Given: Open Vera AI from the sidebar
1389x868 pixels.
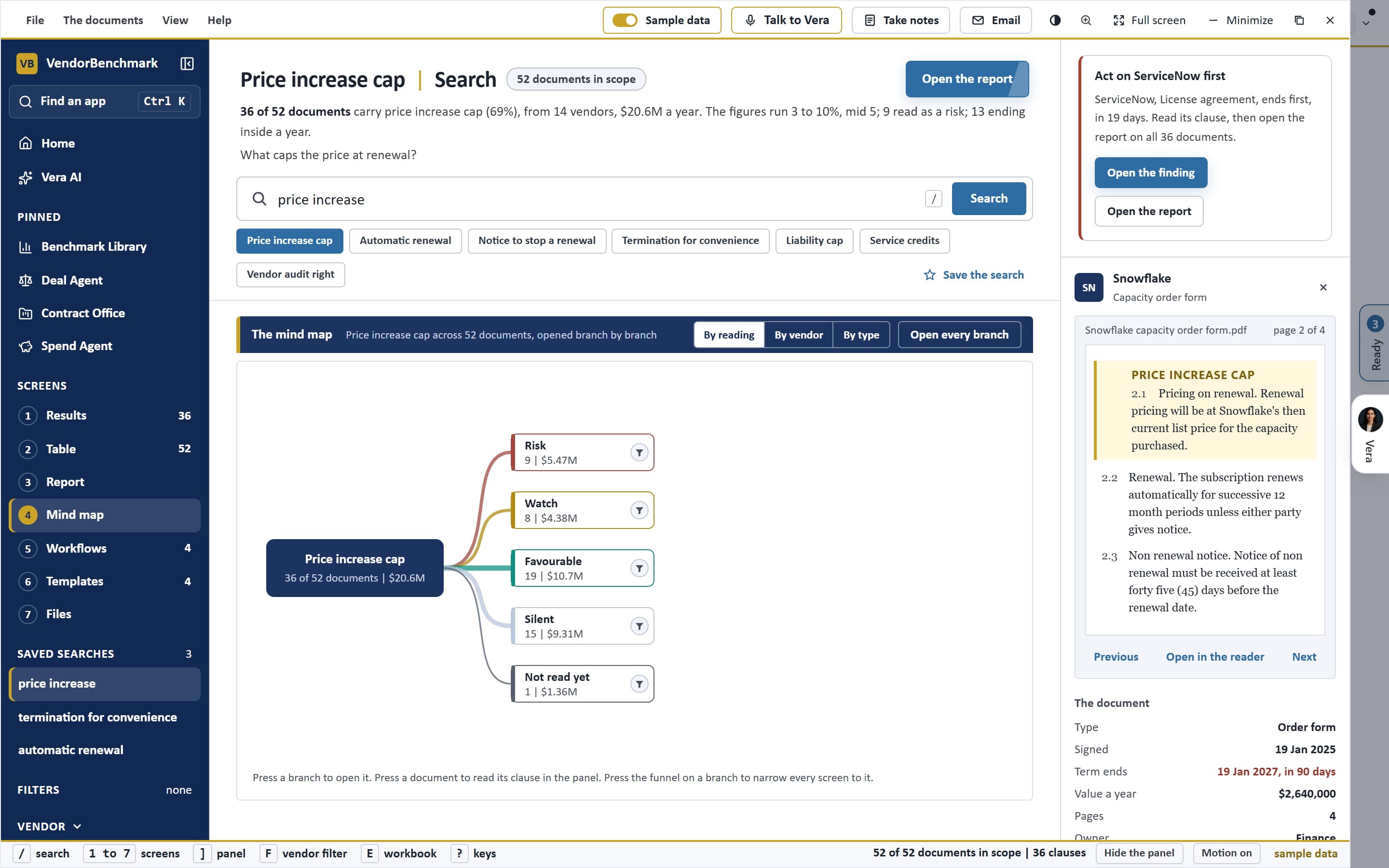Looking at the screenshot, I should (105, 177).
